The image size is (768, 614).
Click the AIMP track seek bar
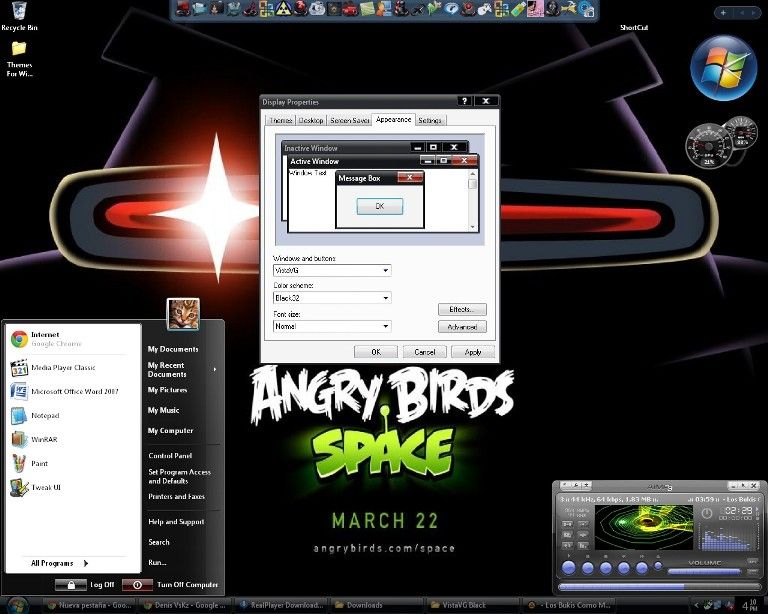coord(660,587)
